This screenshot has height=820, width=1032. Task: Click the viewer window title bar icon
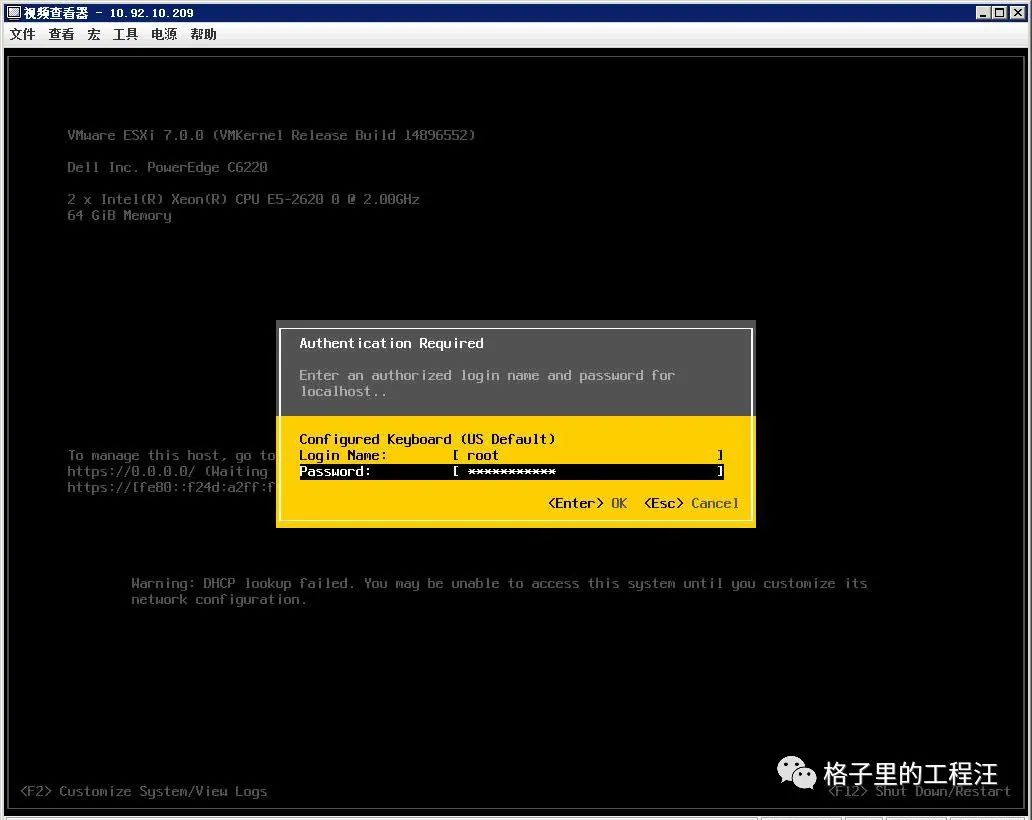[x=14, y=12]
